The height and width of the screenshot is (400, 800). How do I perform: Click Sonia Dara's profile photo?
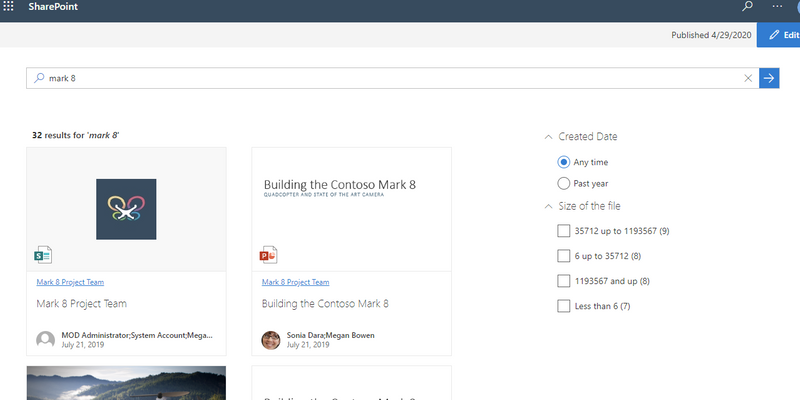pyautogui.click(x=271, y=340)
